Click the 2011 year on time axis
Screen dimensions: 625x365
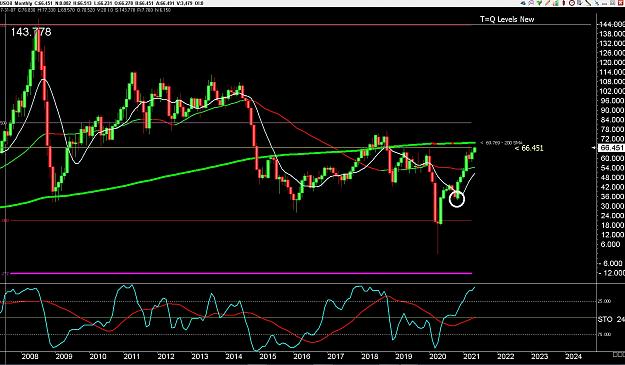tap(132, 356)
